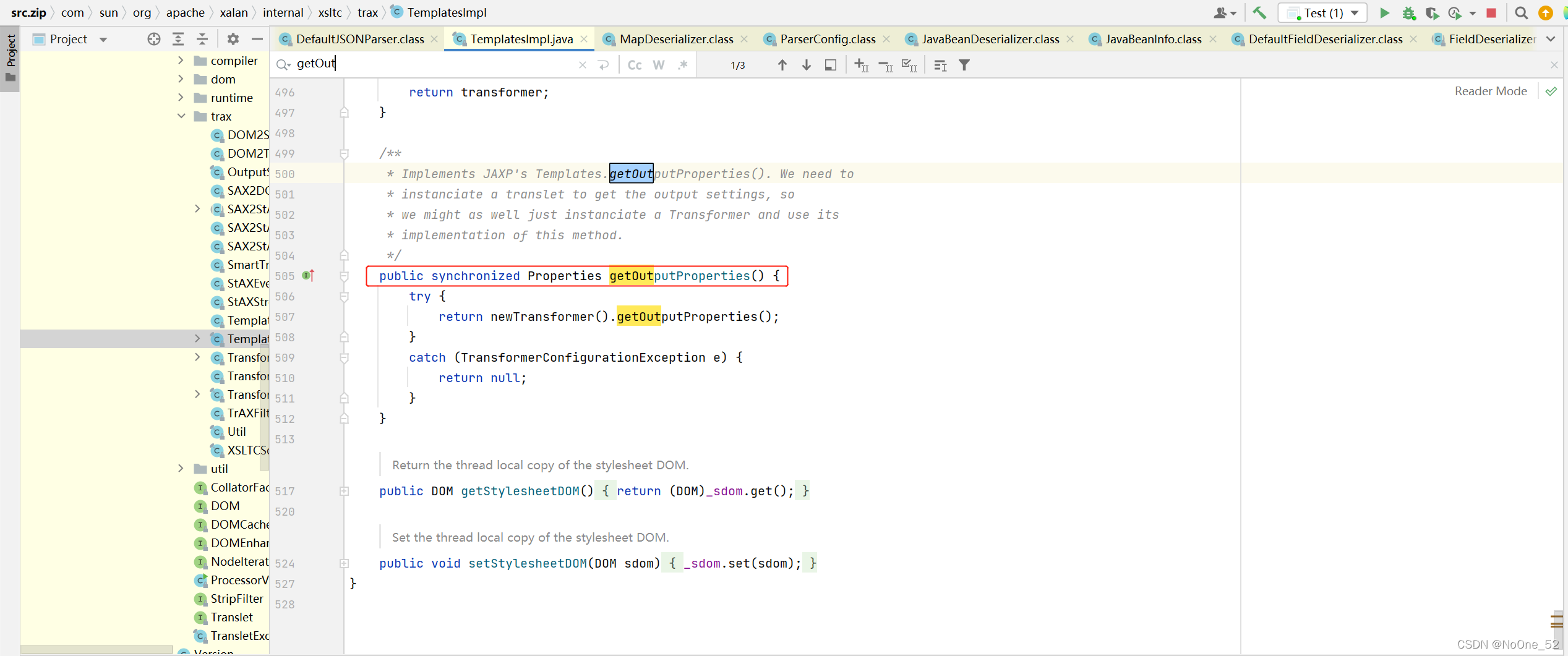Collapse all in Project panel
The width and height of the screenshot is (1568, 656).
point(202,39)
